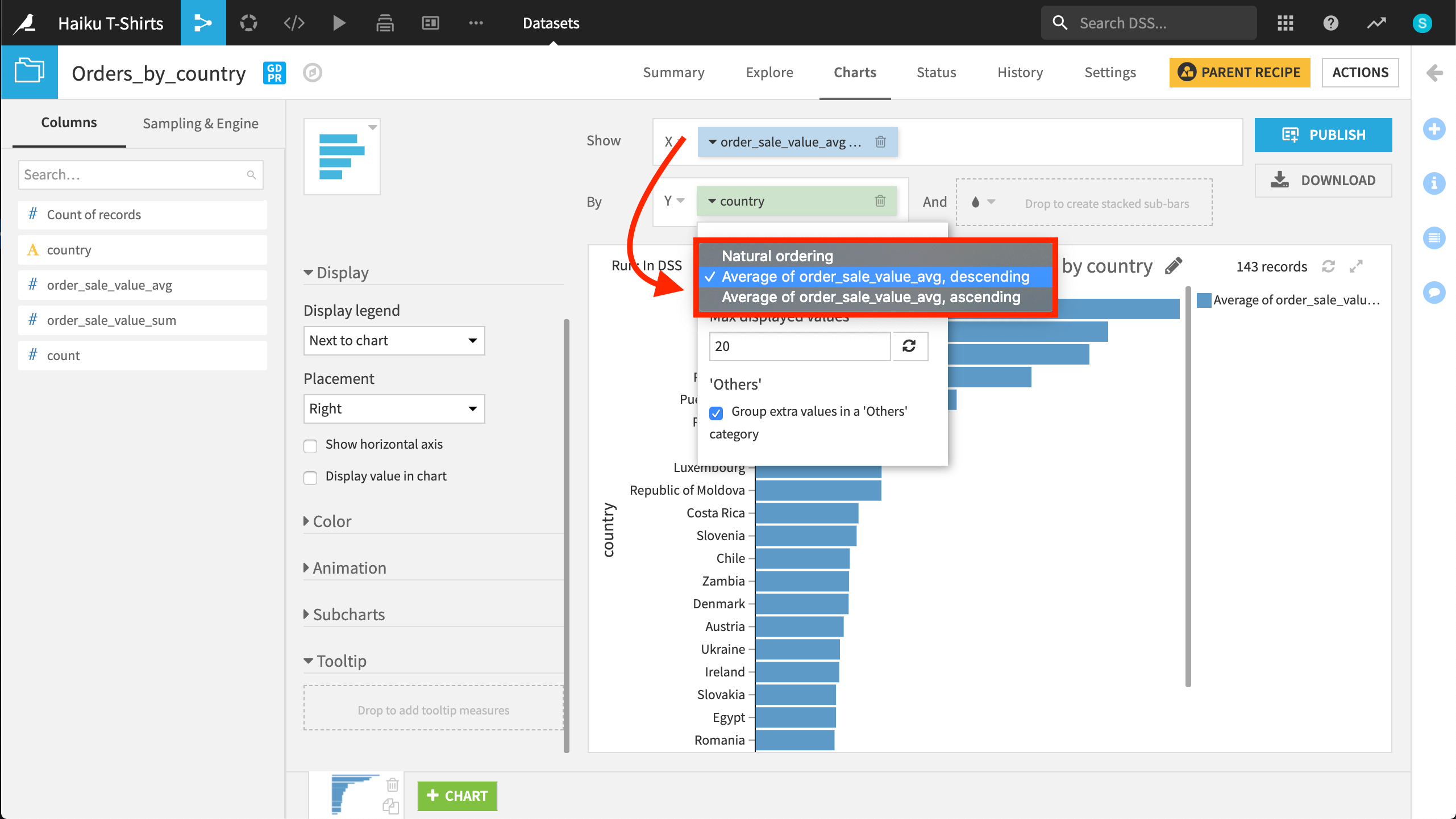1456x819 pixels.
Task: Switch to the Explore tab
Action: point(769,73)
